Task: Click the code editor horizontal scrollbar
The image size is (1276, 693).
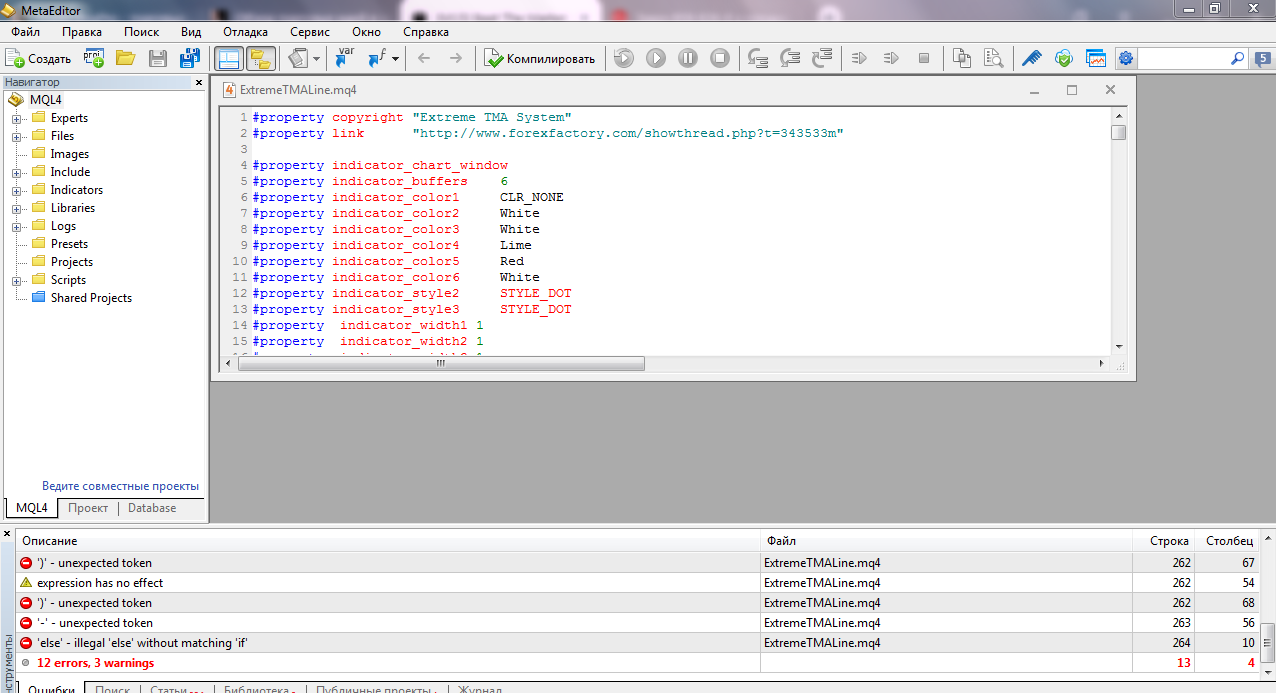Action: tap(441, 365)
